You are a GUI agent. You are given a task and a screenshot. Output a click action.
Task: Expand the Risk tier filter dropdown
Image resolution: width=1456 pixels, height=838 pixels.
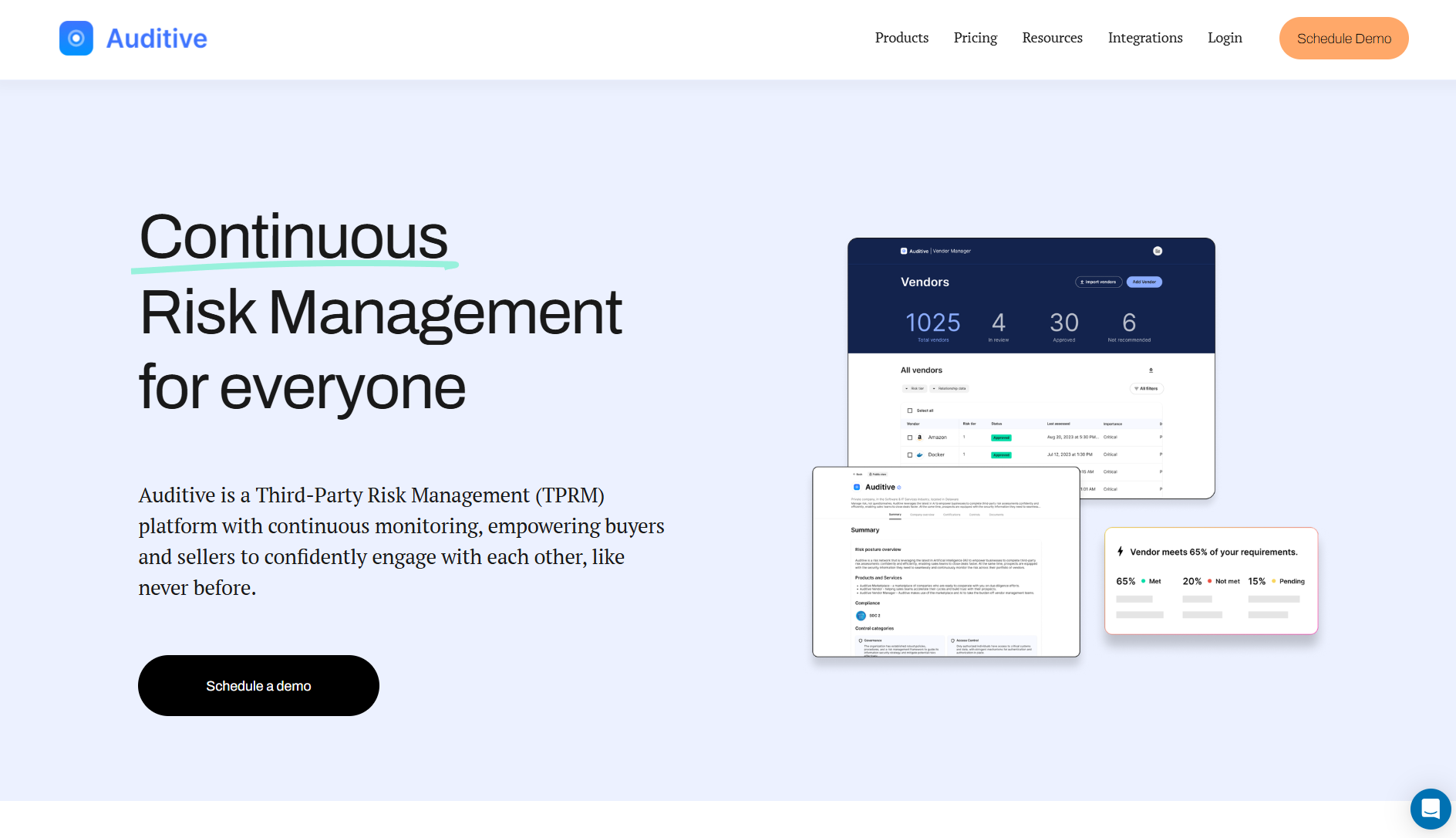(x=916, y=389)
